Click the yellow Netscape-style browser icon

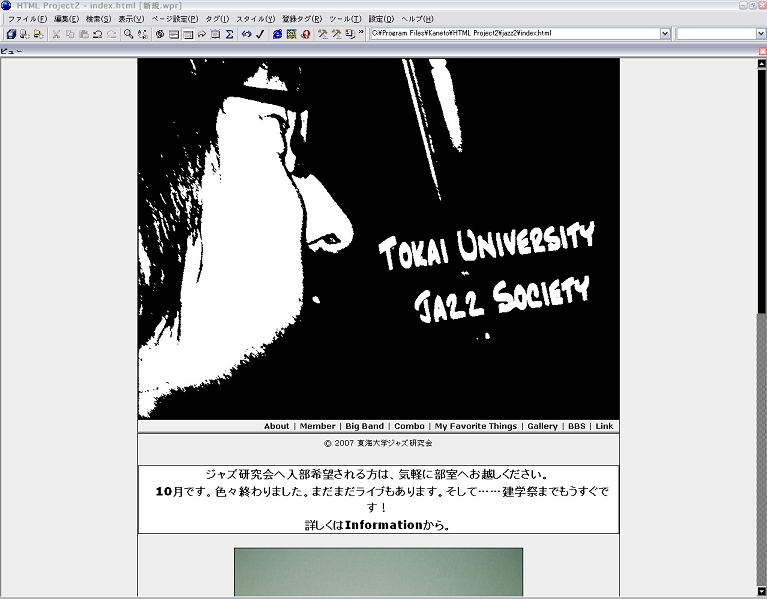pyautogui.click(x=292, y=34)
